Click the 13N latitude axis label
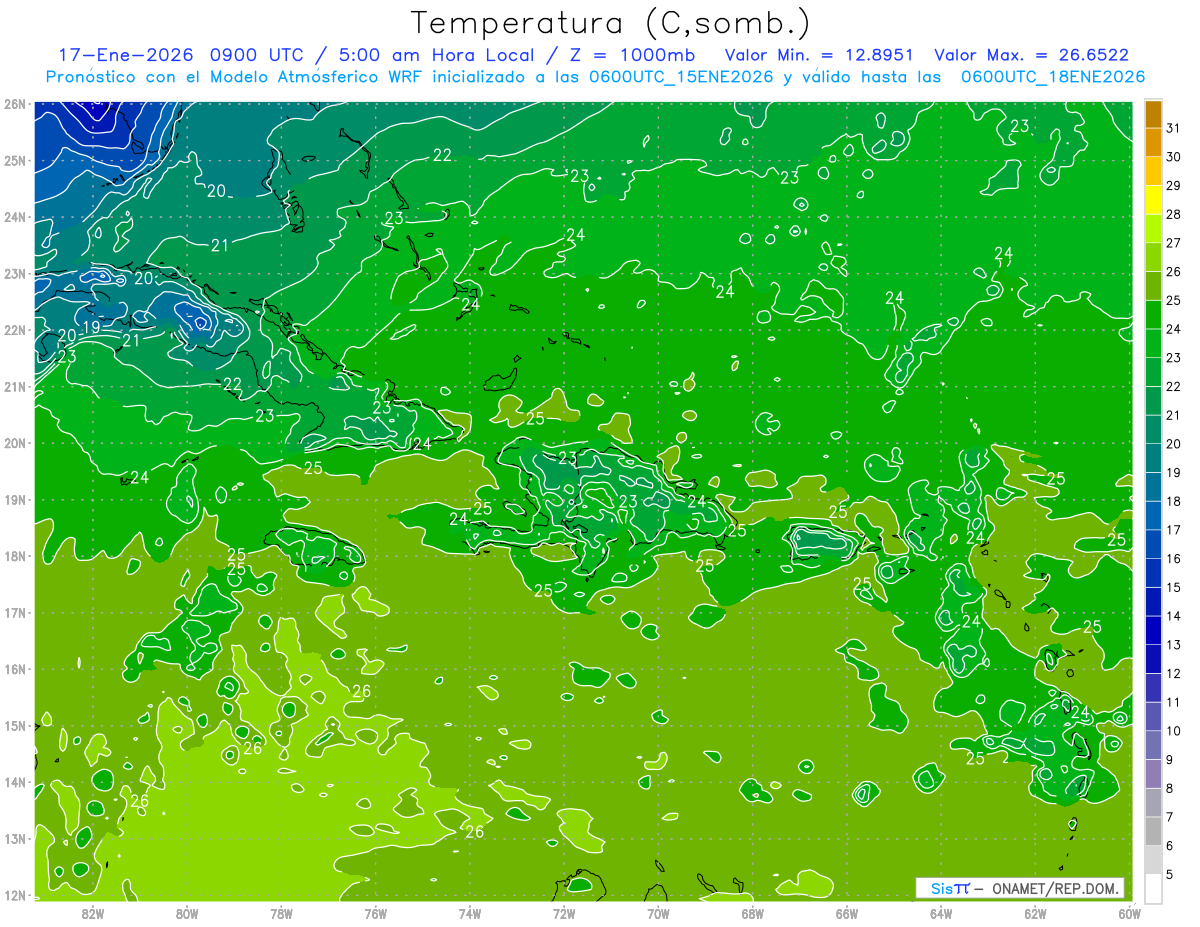Image resolution: width=1200 pixels, height=927 pixels. click(x=14, y=839)
